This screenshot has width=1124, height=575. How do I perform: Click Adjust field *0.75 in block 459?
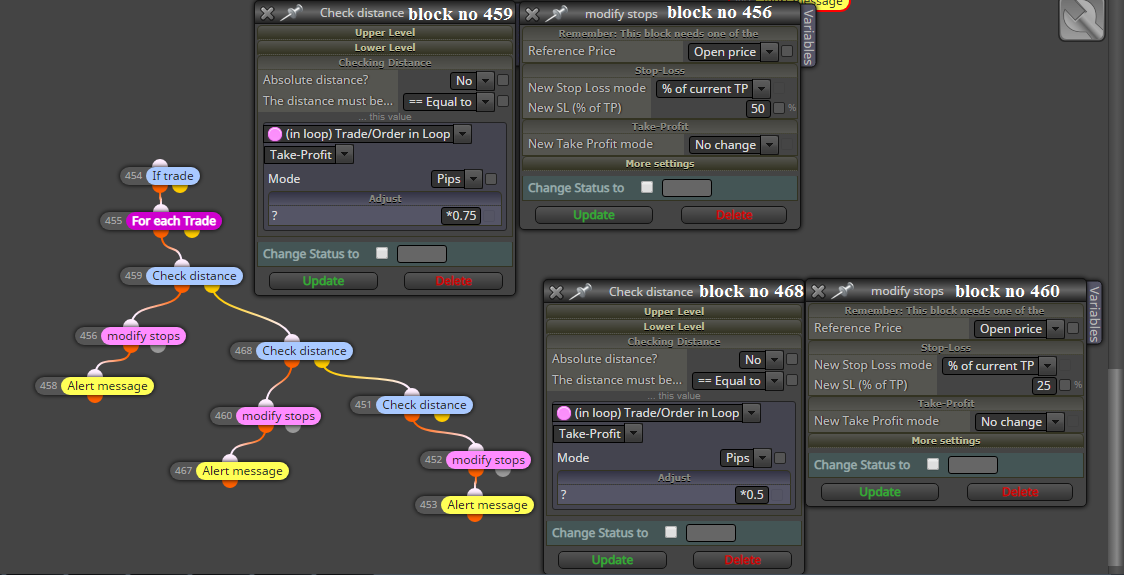pos(460,216)
